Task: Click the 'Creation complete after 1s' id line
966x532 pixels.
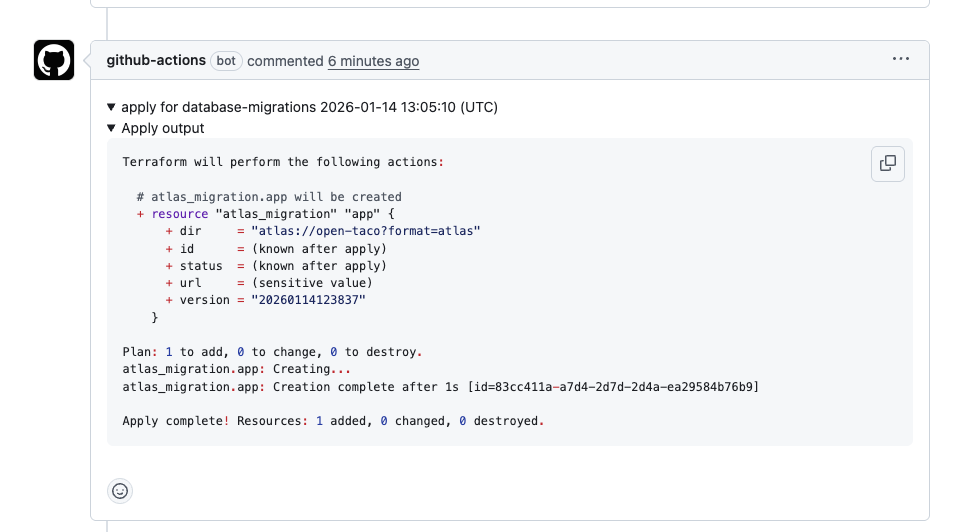Action: tap(440, 386)
